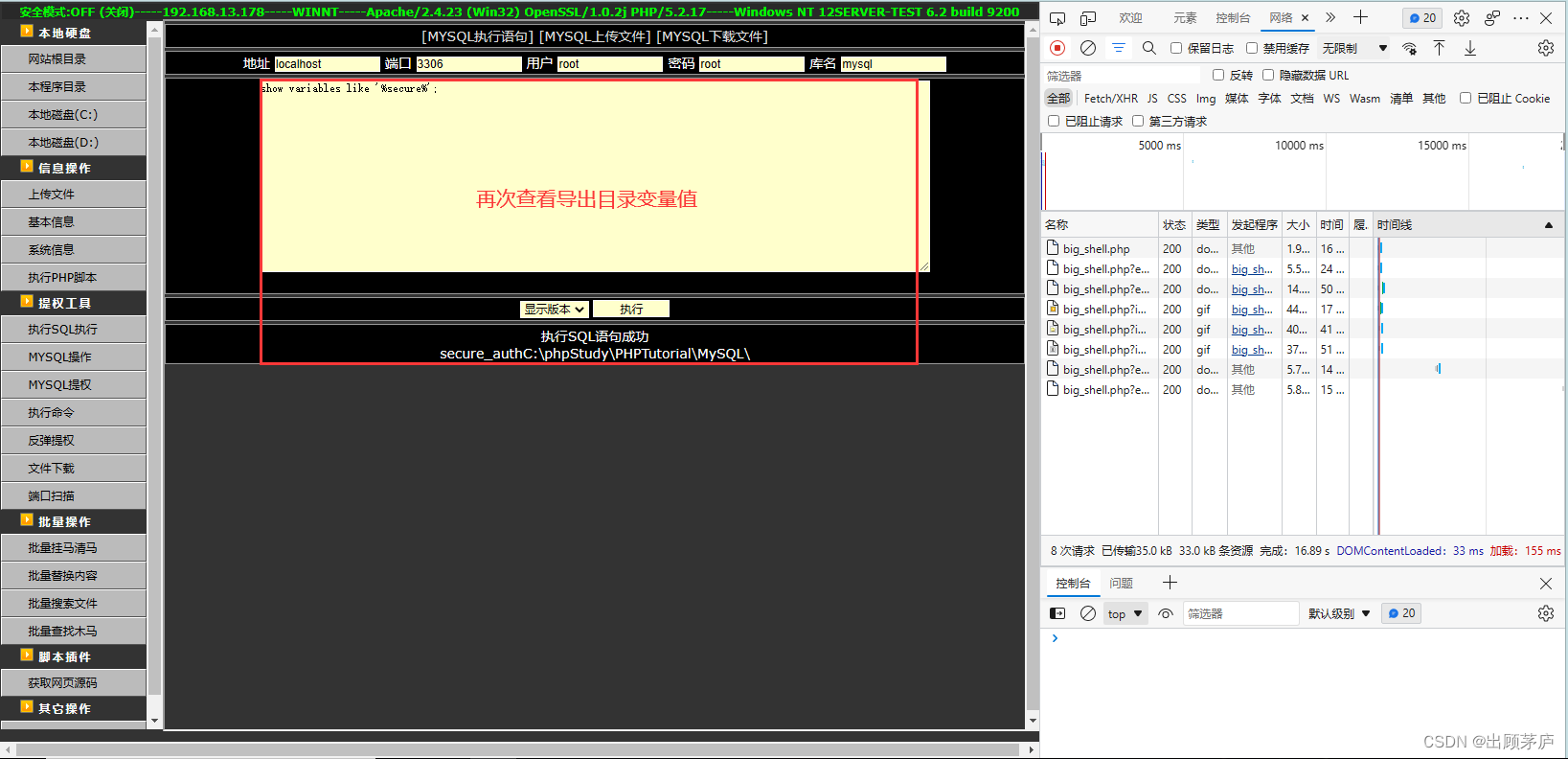Open the 无限制 throttling dropdown
The image size is (1568, 759).
pos(1354,48)
